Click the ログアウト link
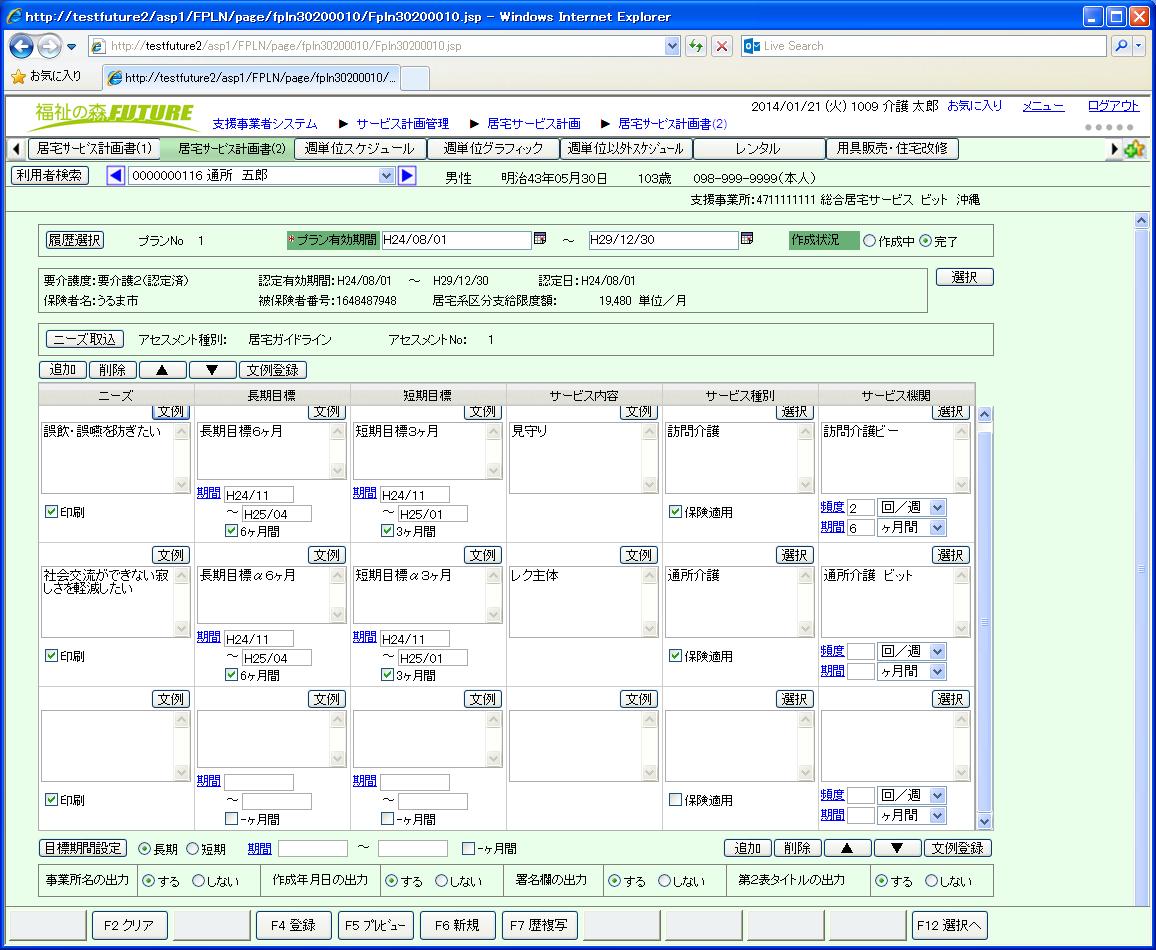The width and height of the screenshot is (1156, 950). (1113, 106)
